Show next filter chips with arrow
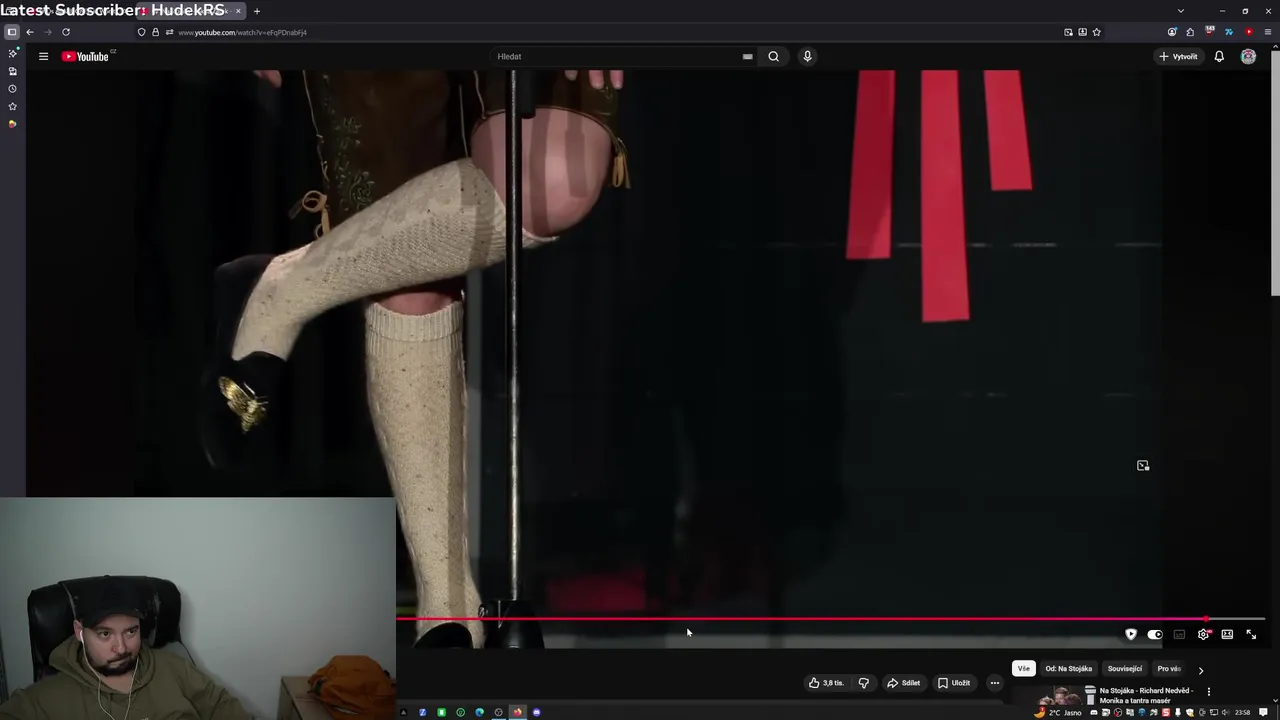This screenshot has width=1280, height=720. (x=1201, y=670)
